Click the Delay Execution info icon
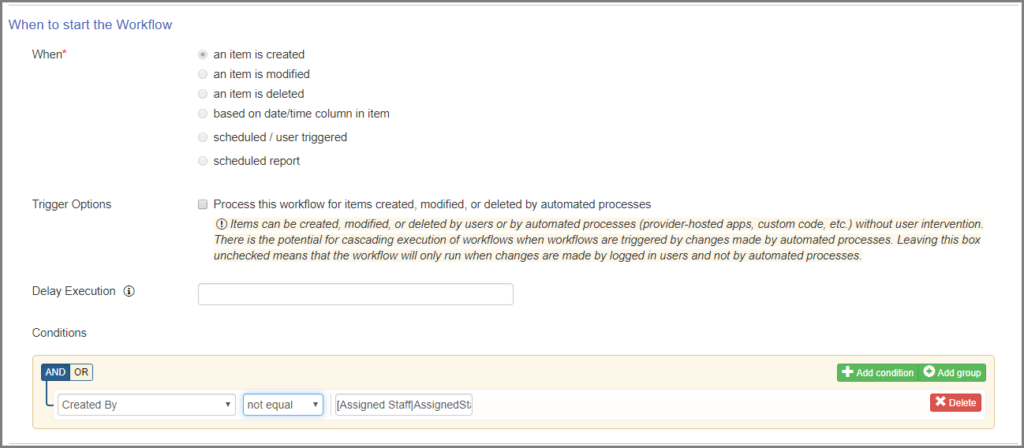The width and height of the screenshot is (1024, 448). click(x=129, y=293)
